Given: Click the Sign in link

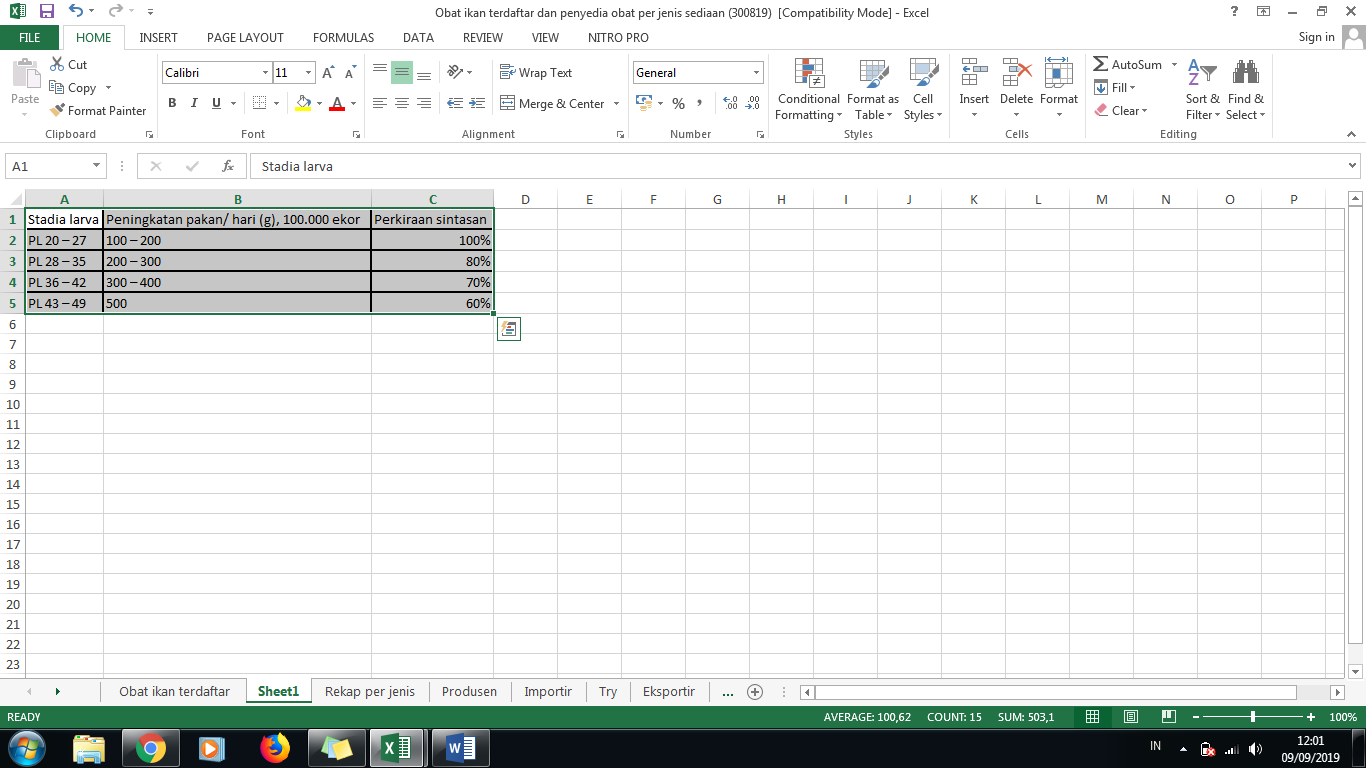Looking at the screenshot, I should tap(1316, 37).
